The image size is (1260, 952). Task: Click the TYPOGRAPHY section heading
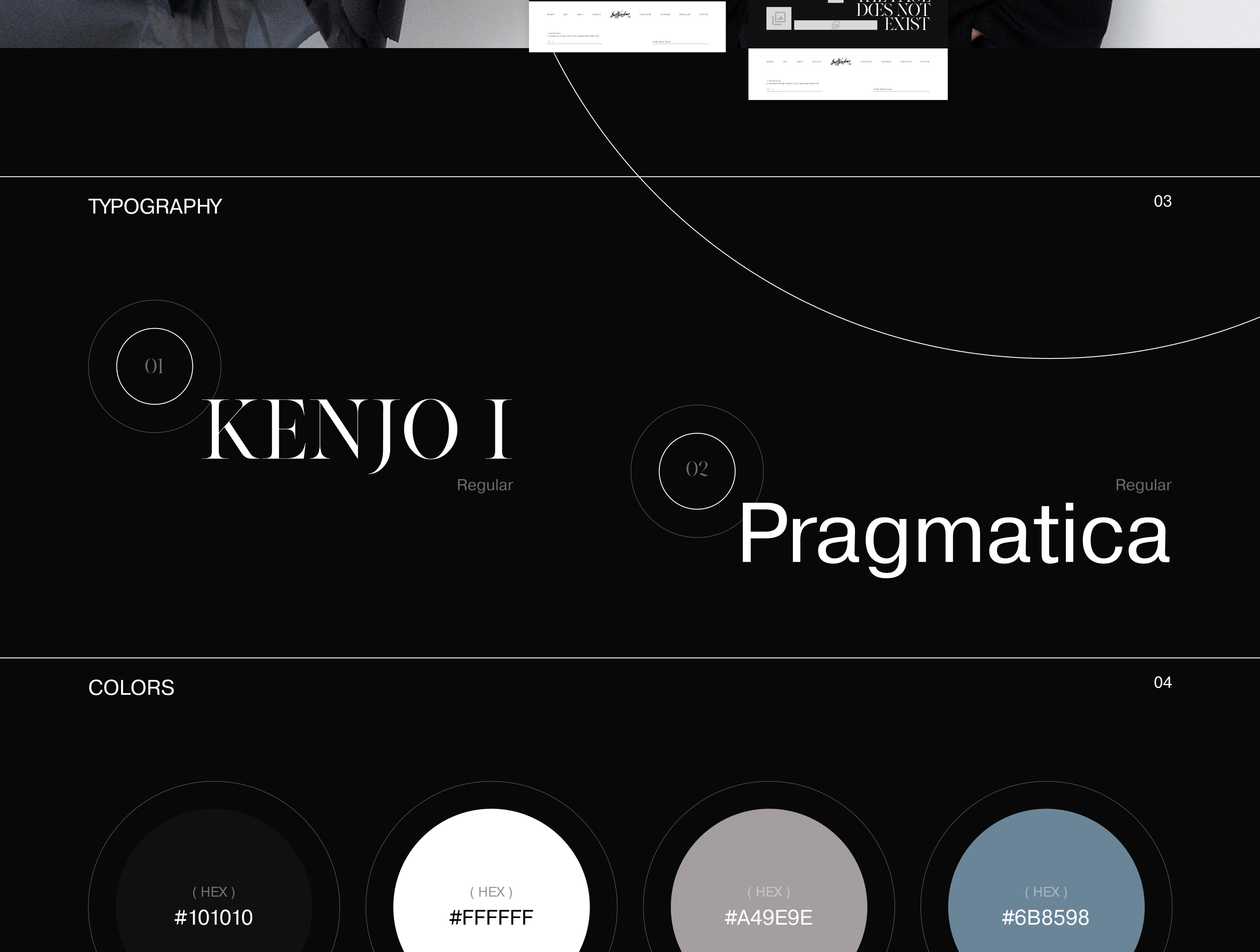click(x=155, y=206)
